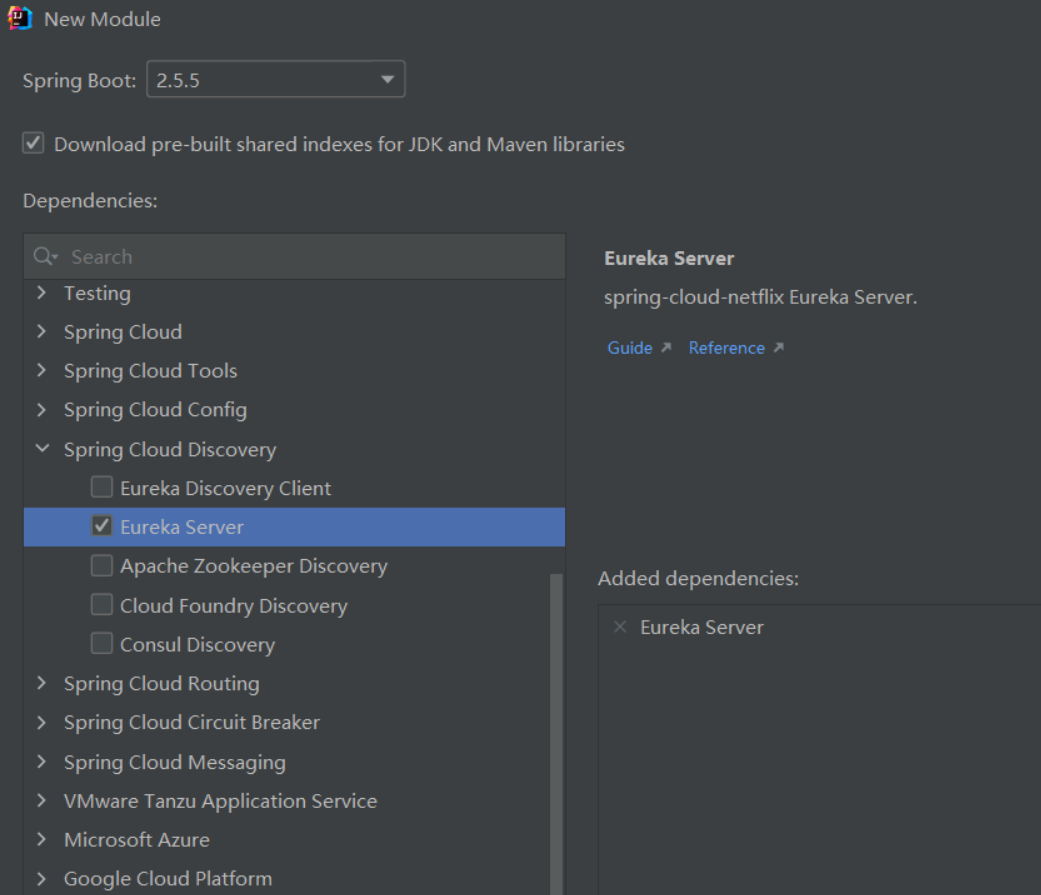Expand the Spring Cloud Messaging node

[x=42, y=761]
